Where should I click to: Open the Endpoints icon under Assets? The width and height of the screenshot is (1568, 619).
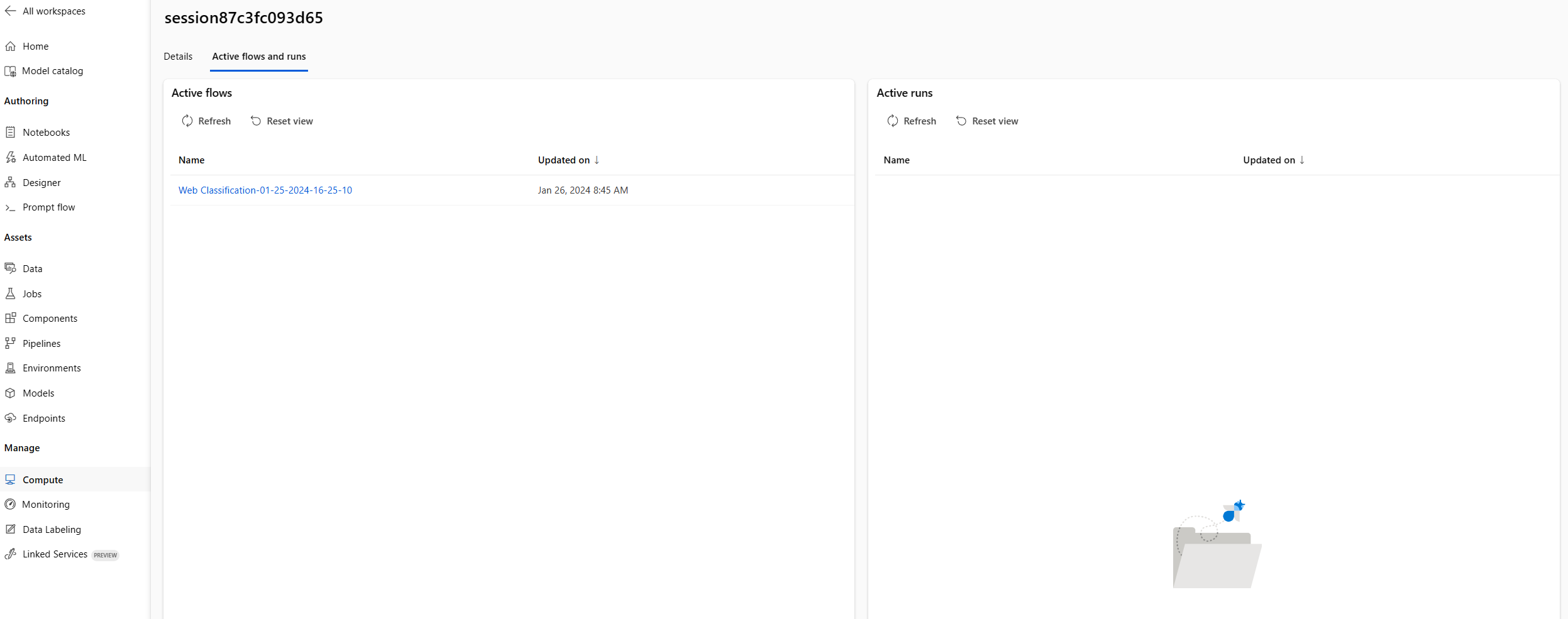point(10,418)
